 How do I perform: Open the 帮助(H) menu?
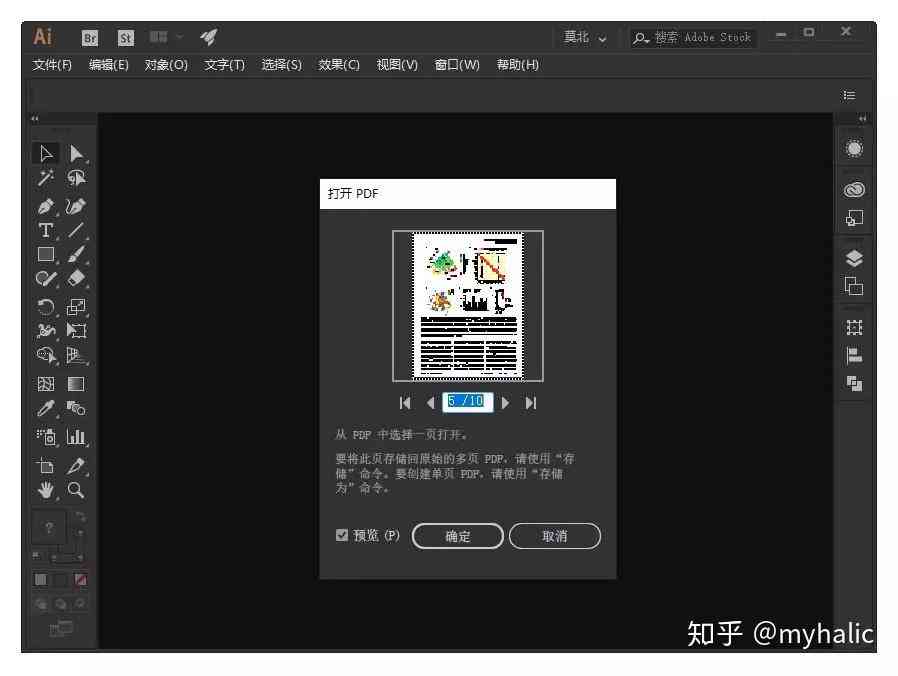pos(517,65)
